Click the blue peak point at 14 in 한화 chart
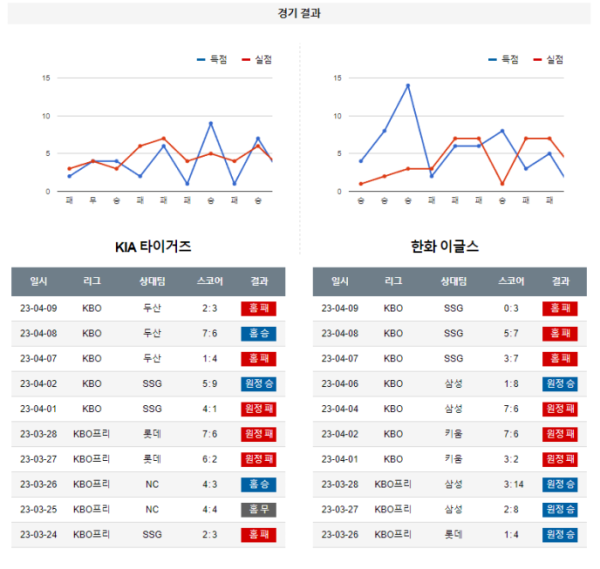 click(x=408, y=86)
